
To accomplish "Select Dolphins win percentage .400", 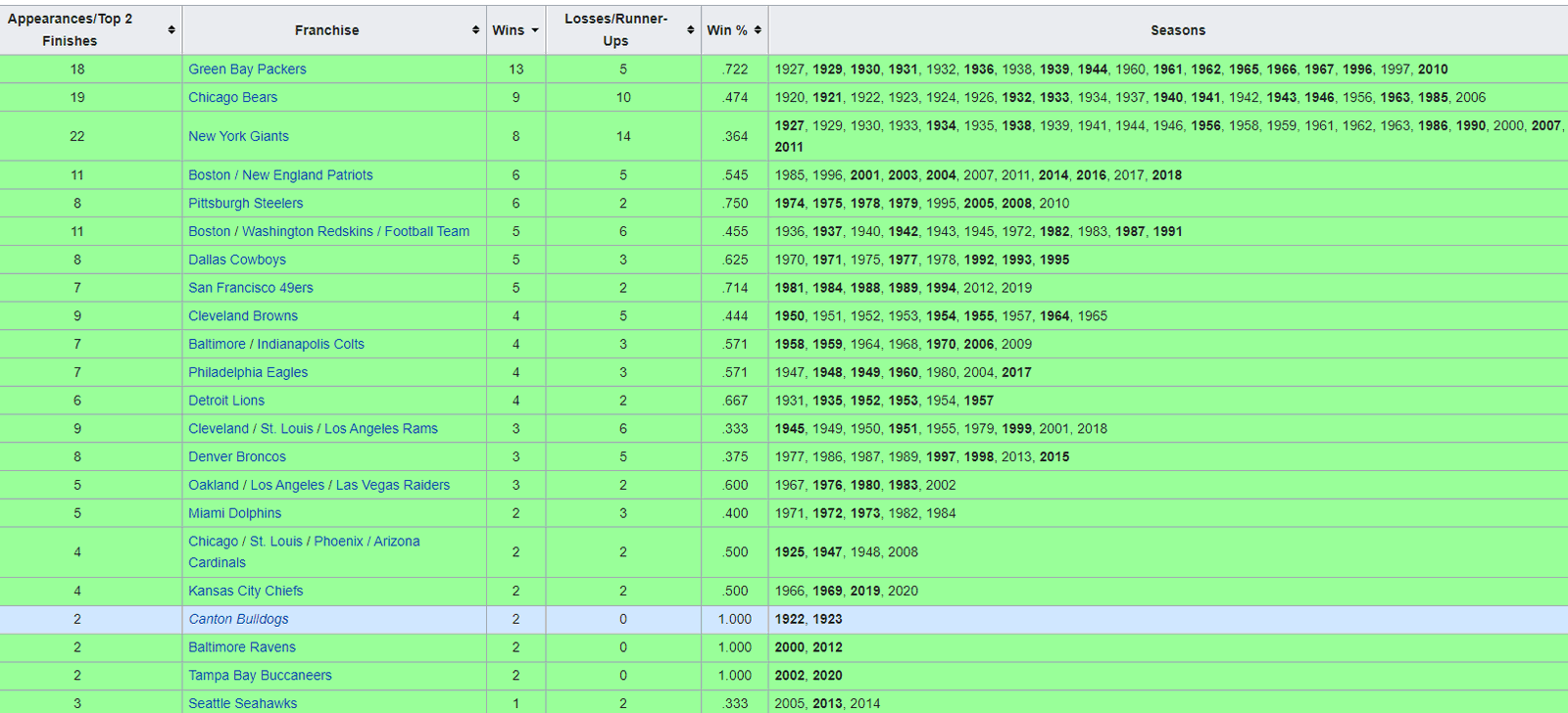I will pos(735,514).
